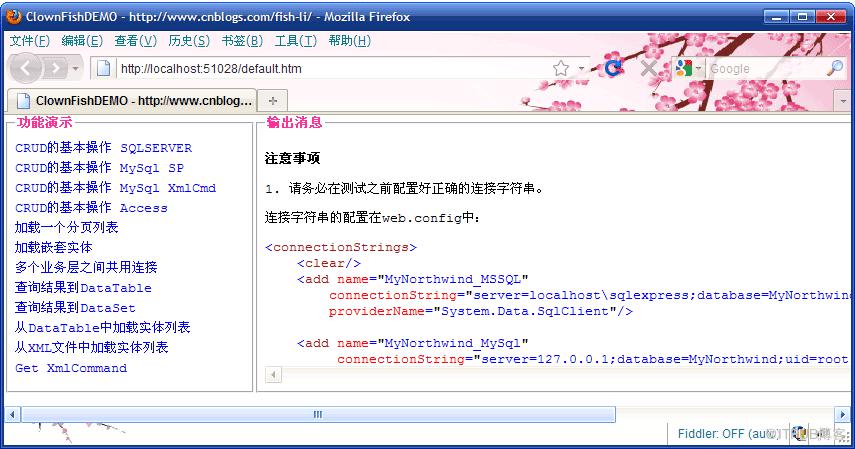855x449 pixels.
Task: Open the search engine chooser dropdown
Action: coord(698,69)
